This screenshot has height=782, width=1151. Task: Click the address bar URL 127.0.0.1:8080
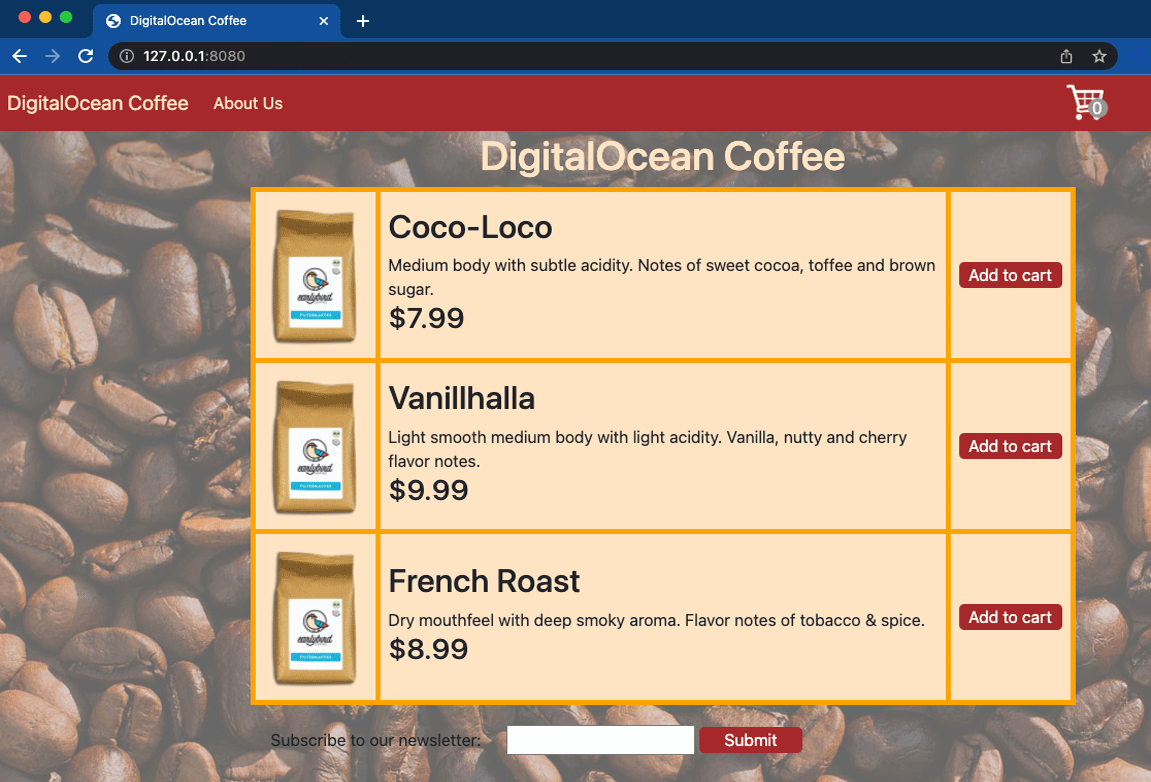click(x=194, y=57)
